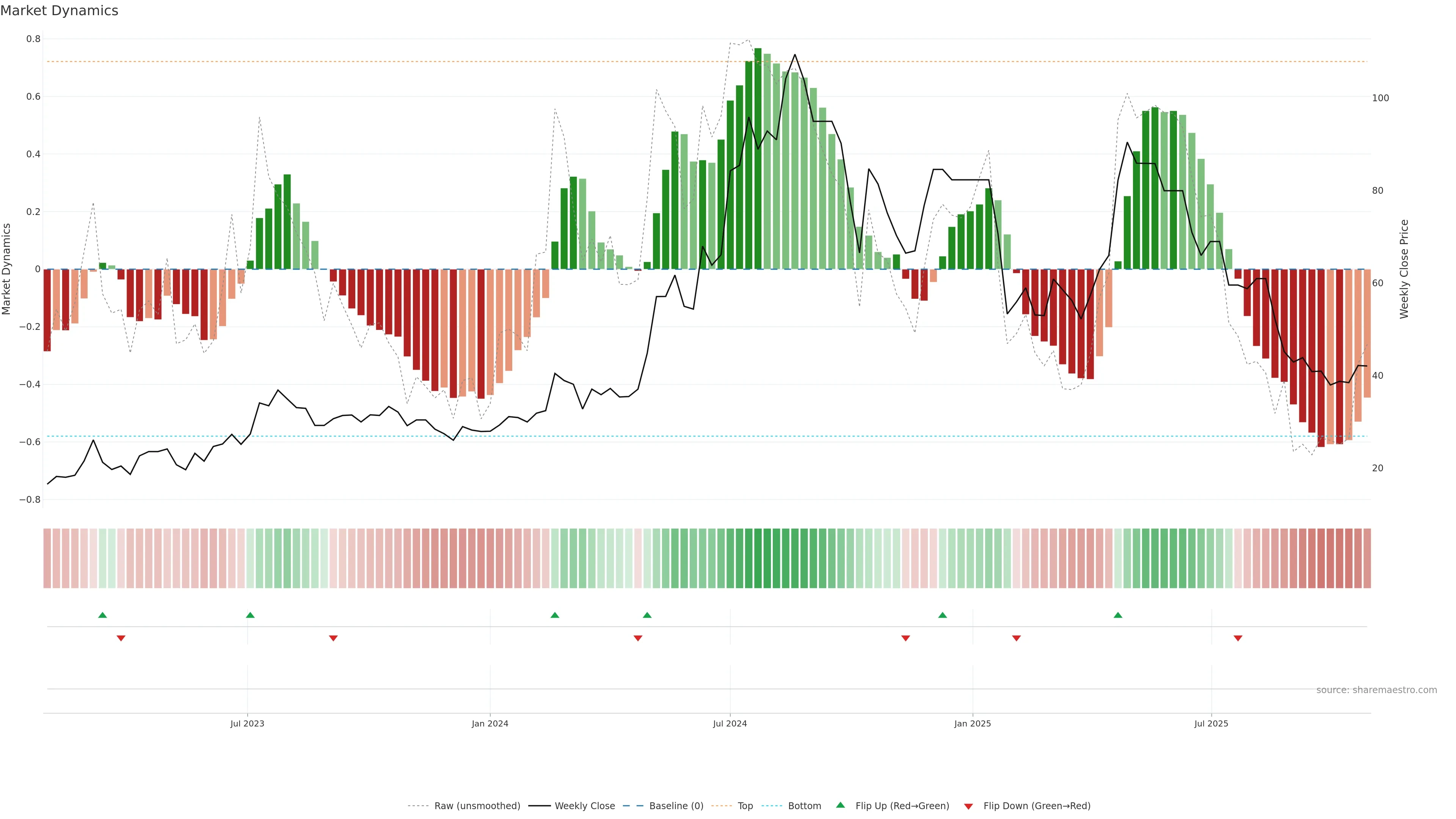Image resolution: width=1456 pixels, height=819 pixels.
Task: Click the flip-up triangle nearest Jul 2023
Action: 250,615
